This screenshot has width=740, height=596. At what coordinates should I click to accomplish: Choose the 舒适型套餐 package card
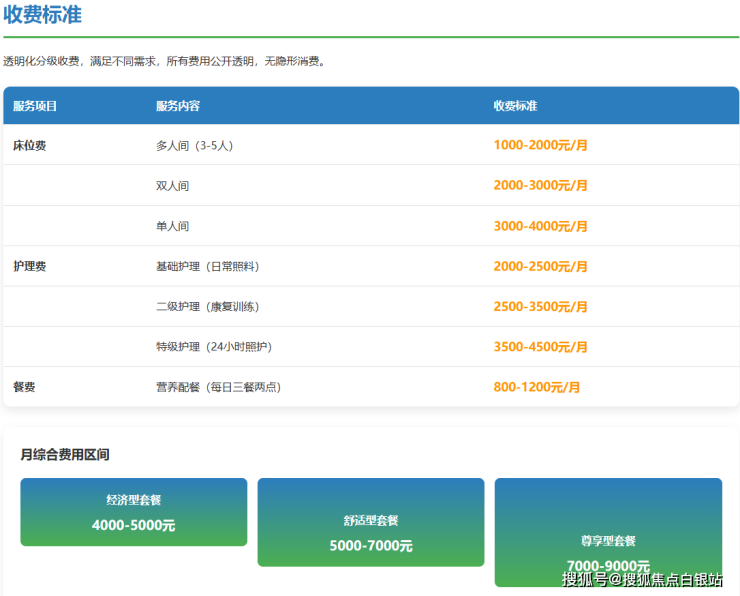[370, 522]
